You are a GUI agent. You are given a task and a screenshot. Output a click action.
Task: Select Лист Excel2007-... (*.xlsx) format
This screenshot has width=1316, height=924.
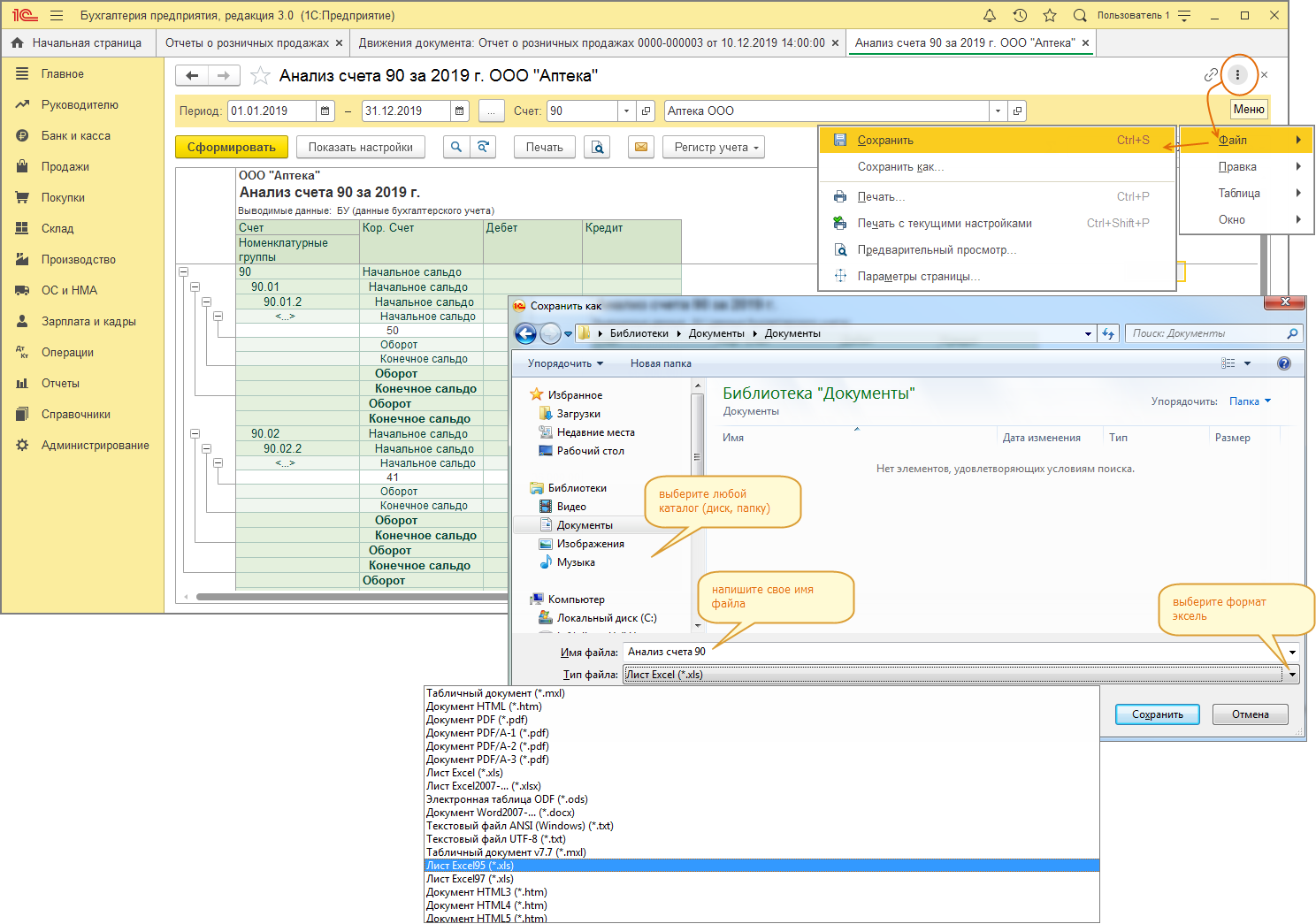(x=761, y=786)
